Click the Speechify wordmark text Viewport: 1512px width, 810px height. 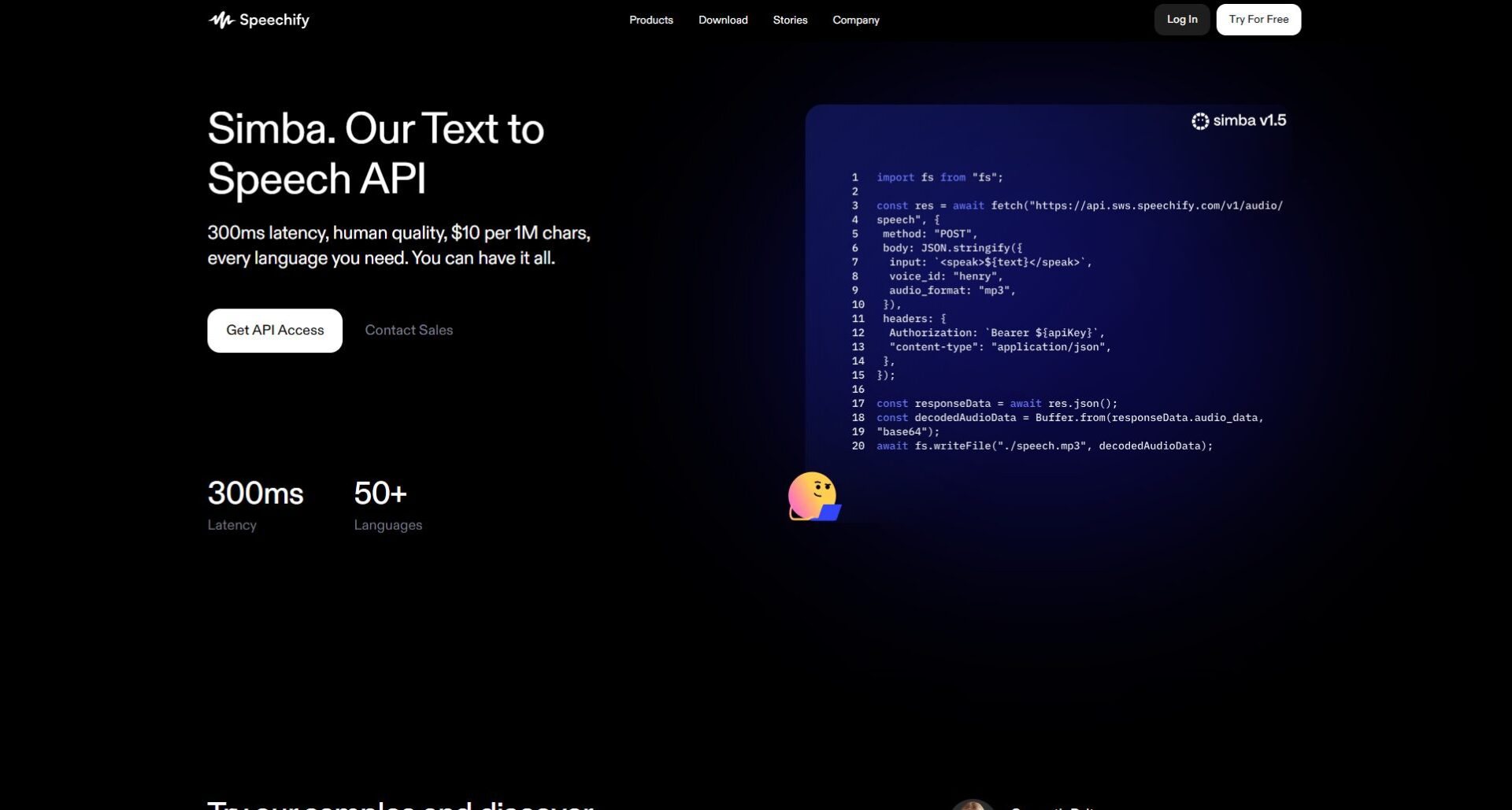pos(274,20)
